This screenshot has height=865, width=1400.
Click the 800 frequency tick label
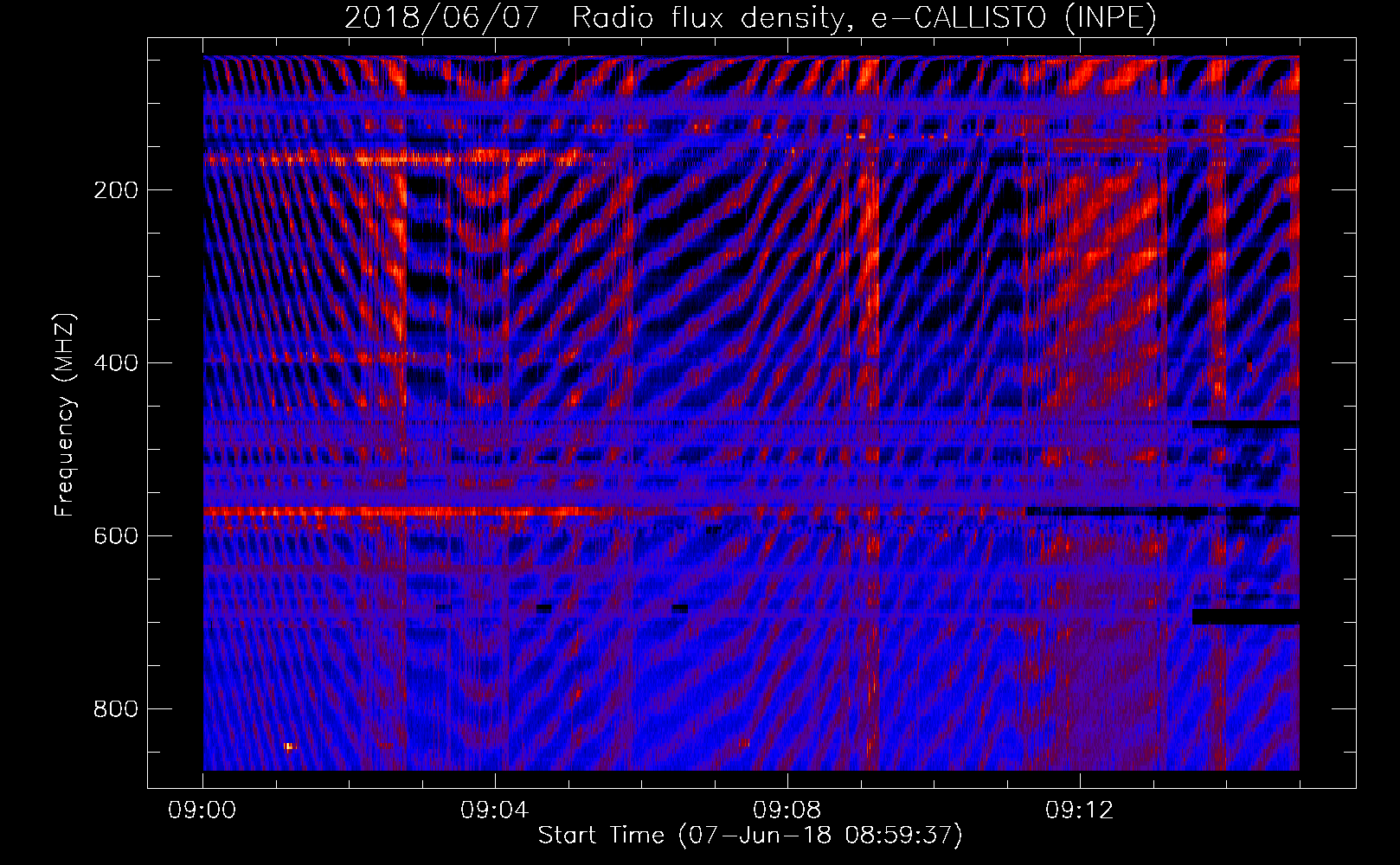coord(115,709)
